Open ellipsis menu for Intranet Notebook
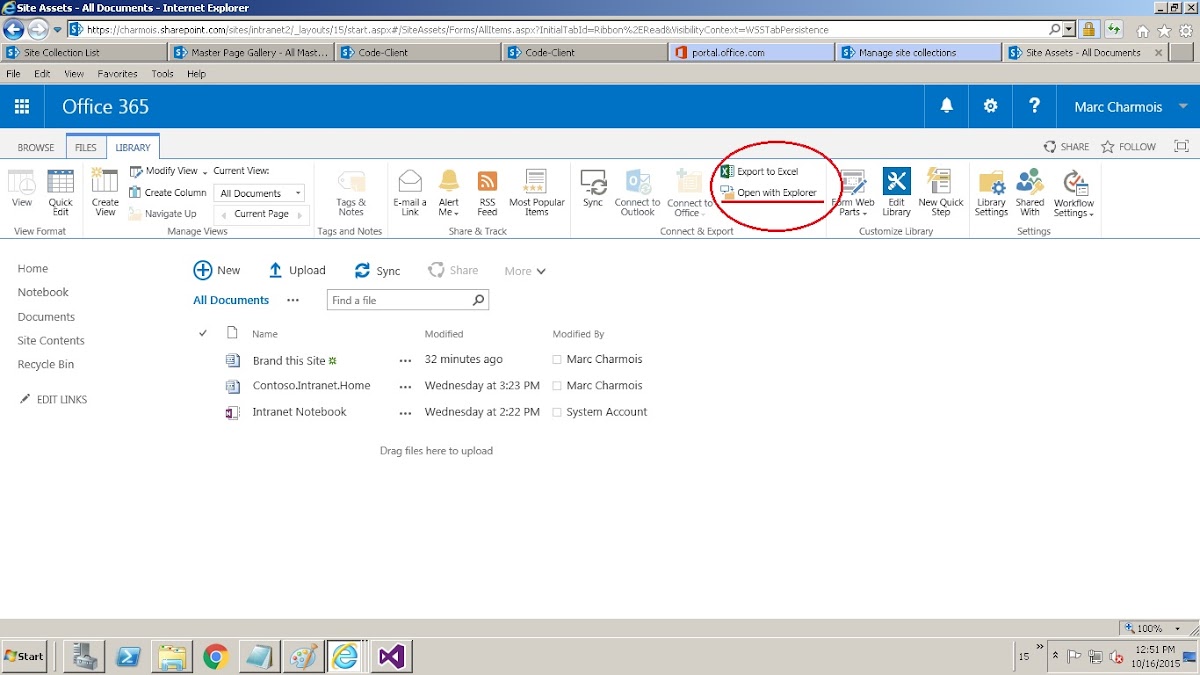Image resolution: width=1200 pixels, height=675 pixels. pyautogui.click(x=405, y=412)
